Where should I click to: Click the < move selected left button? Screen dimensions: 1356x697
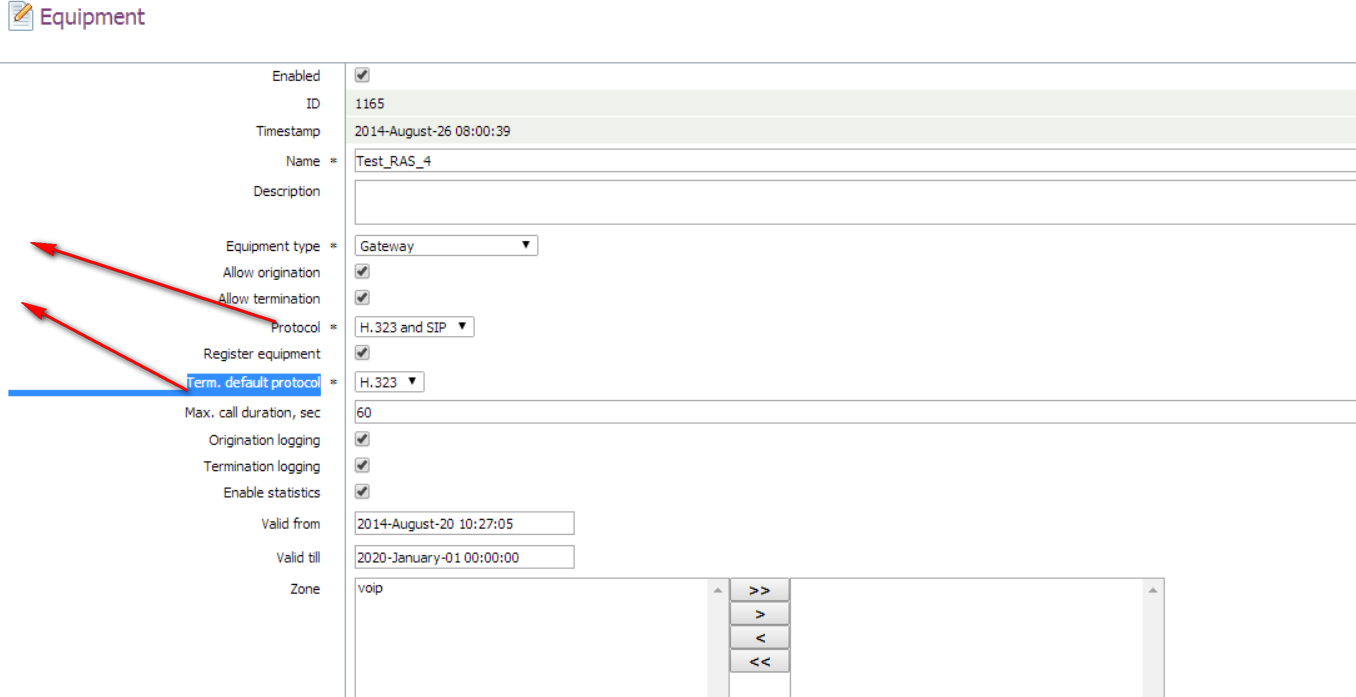coord(760,638)
